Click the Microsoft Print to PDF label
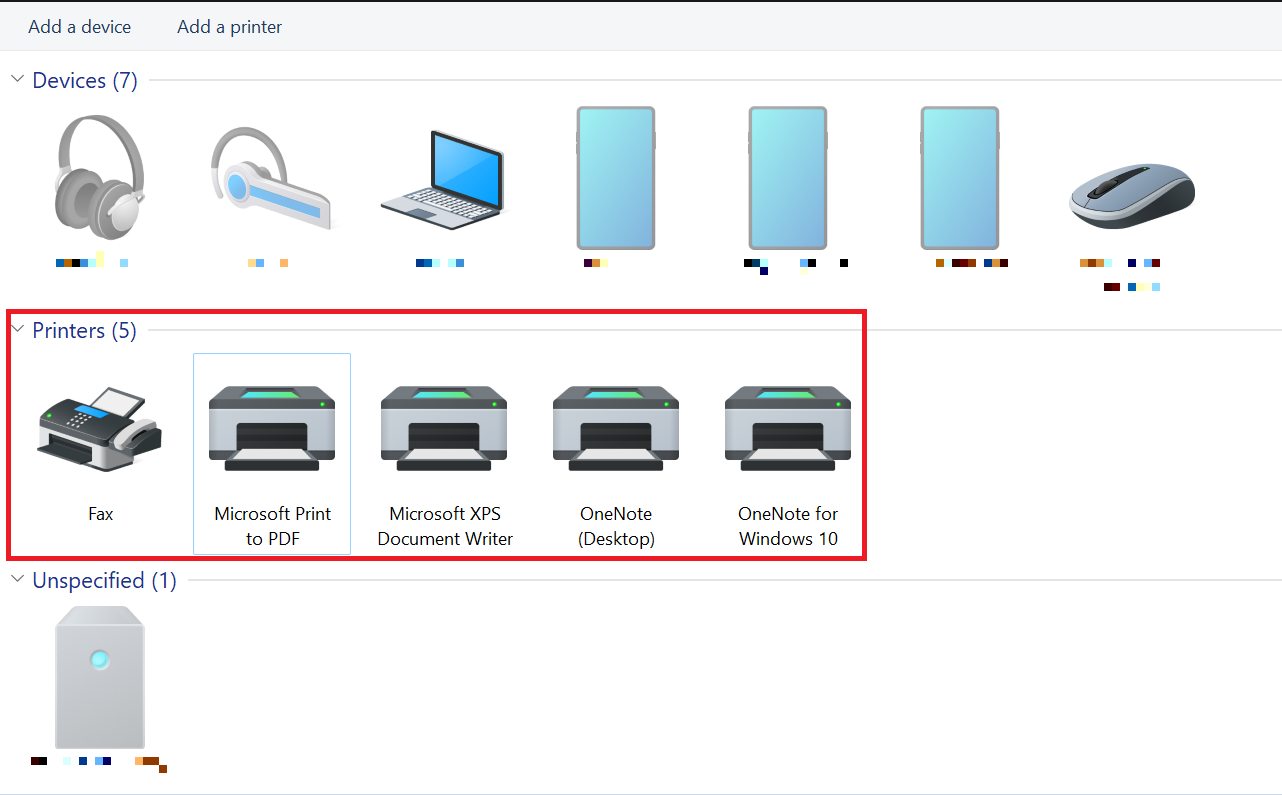Image resolution: width=1282 pixels, height=795 pixels. (272, 526)
